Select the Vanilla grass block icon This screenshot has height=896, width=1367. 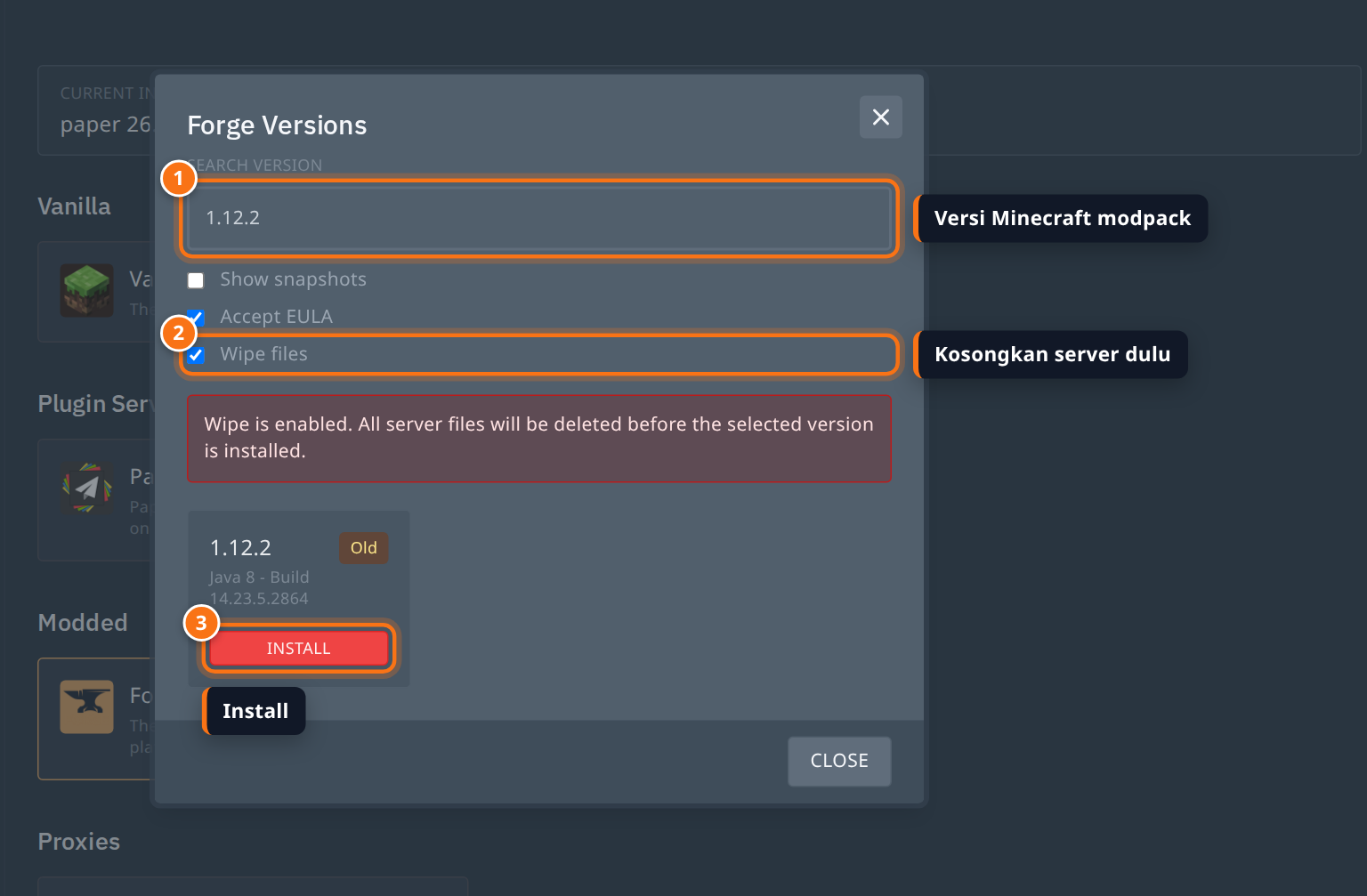tap(86, 290)
